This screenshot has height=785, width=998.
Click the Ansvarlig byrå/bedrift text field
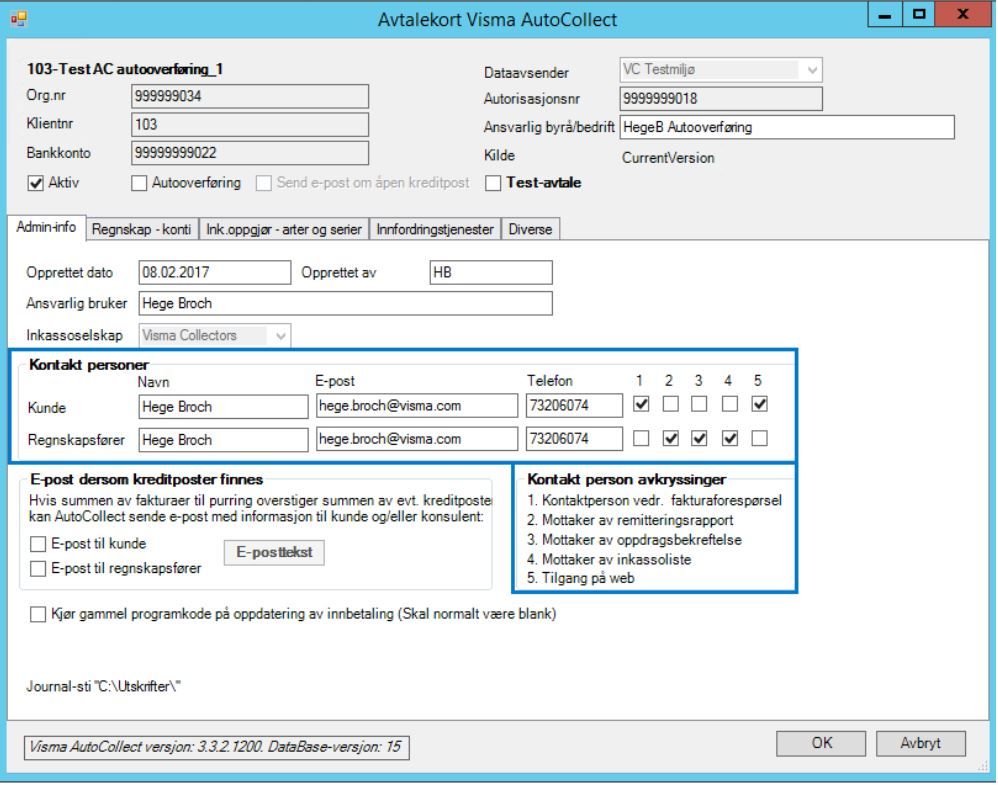(x=786, y=127)
